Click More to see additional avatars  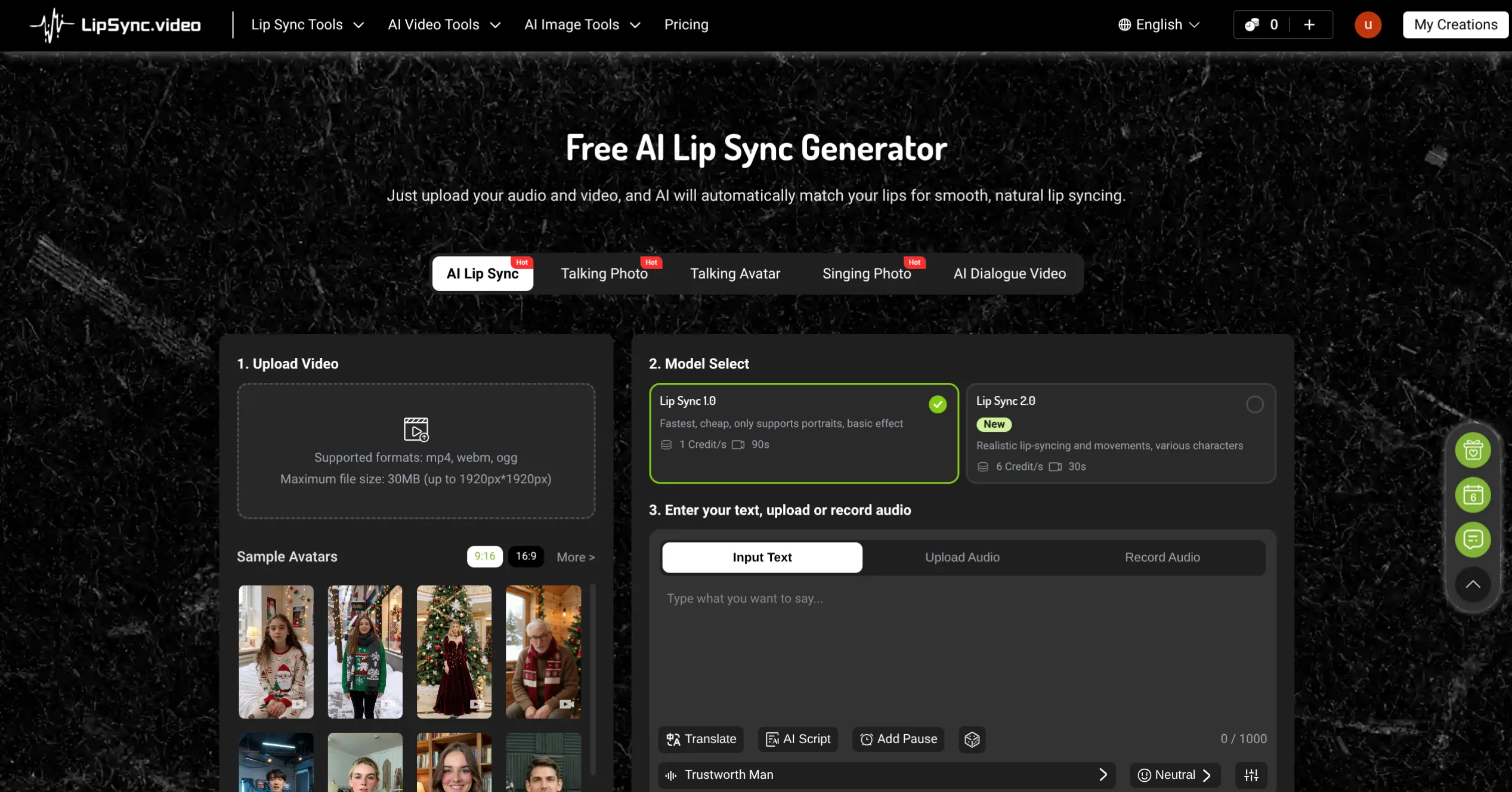click(x=574, y=556)
